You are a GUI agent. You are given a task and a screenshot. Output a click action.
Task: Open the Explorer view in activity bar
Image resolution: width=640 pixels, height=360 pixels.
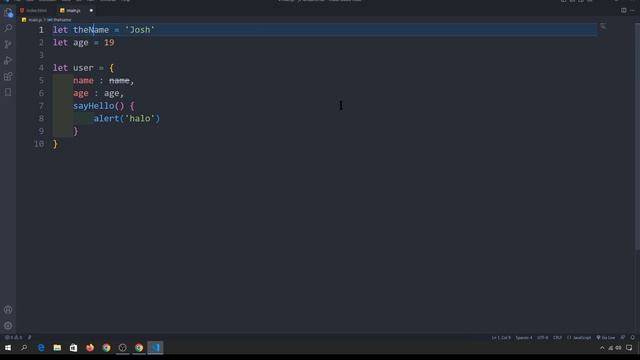point(8,13)
